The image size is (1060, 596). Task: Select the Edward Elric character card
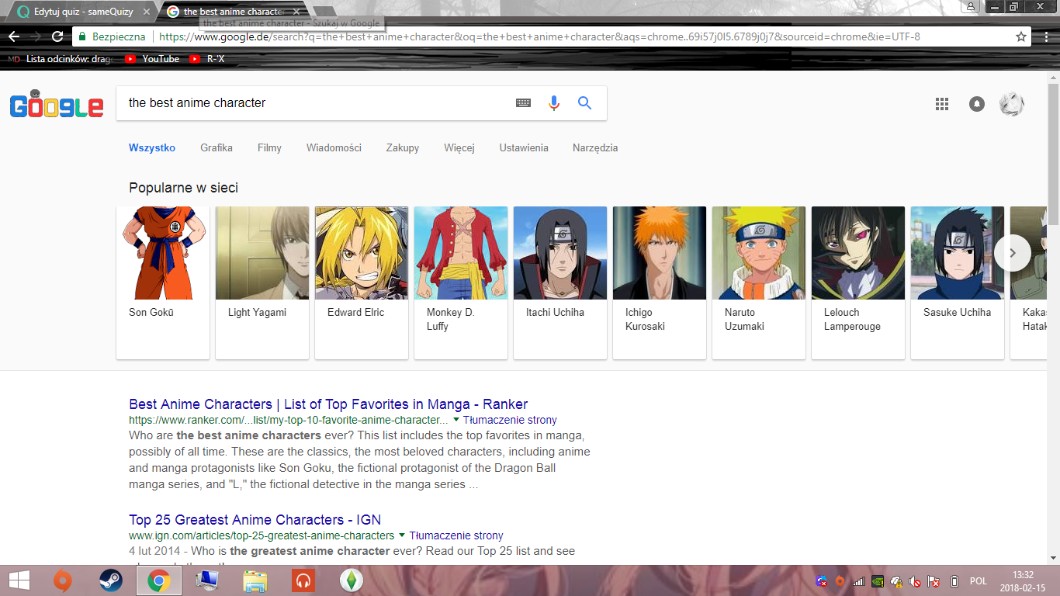[x=361, y=282]
